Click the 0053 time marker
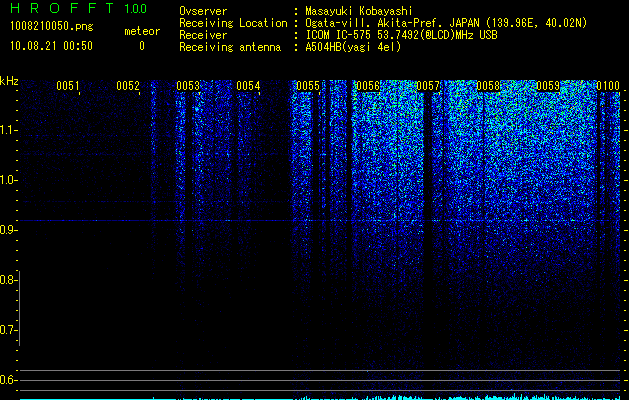The width and height of the screenshot is (629, 400). pyautogui.click(x=188, y=86)
